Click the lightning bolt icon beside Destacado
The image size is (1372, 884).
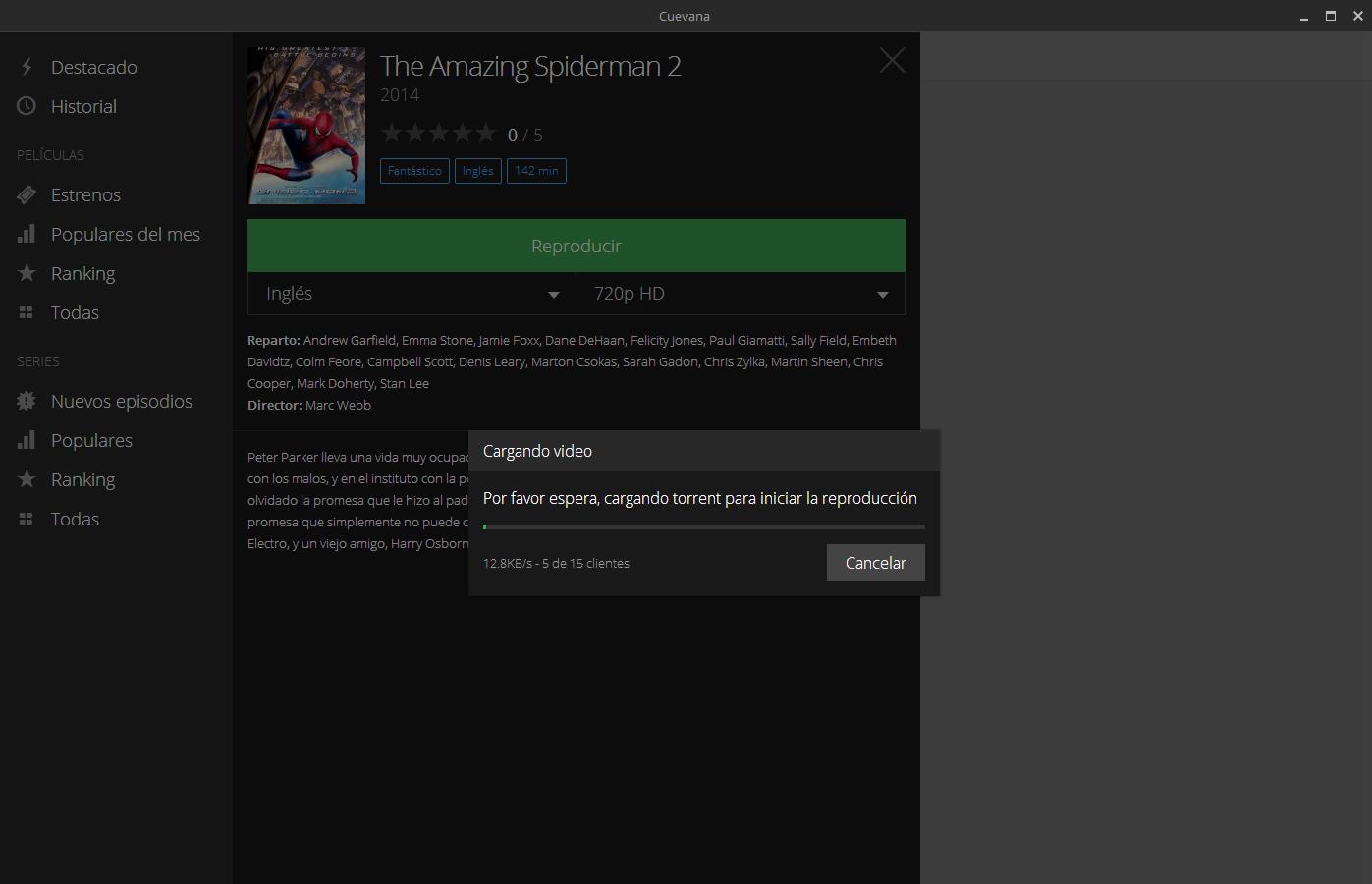point(27,67)
